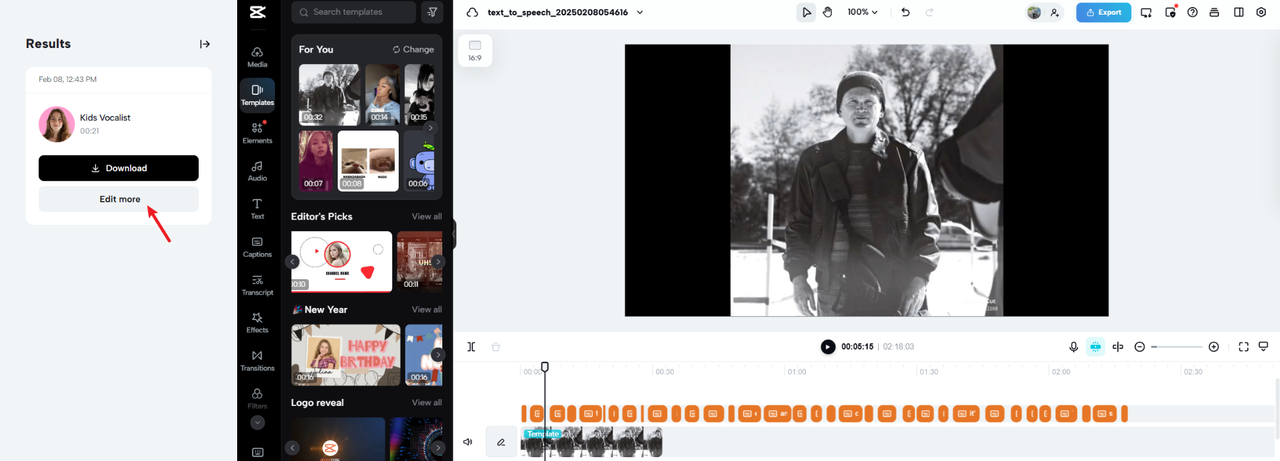
Task: Toggle the timeline center-split alignment icon
Action: (1118, 347)
